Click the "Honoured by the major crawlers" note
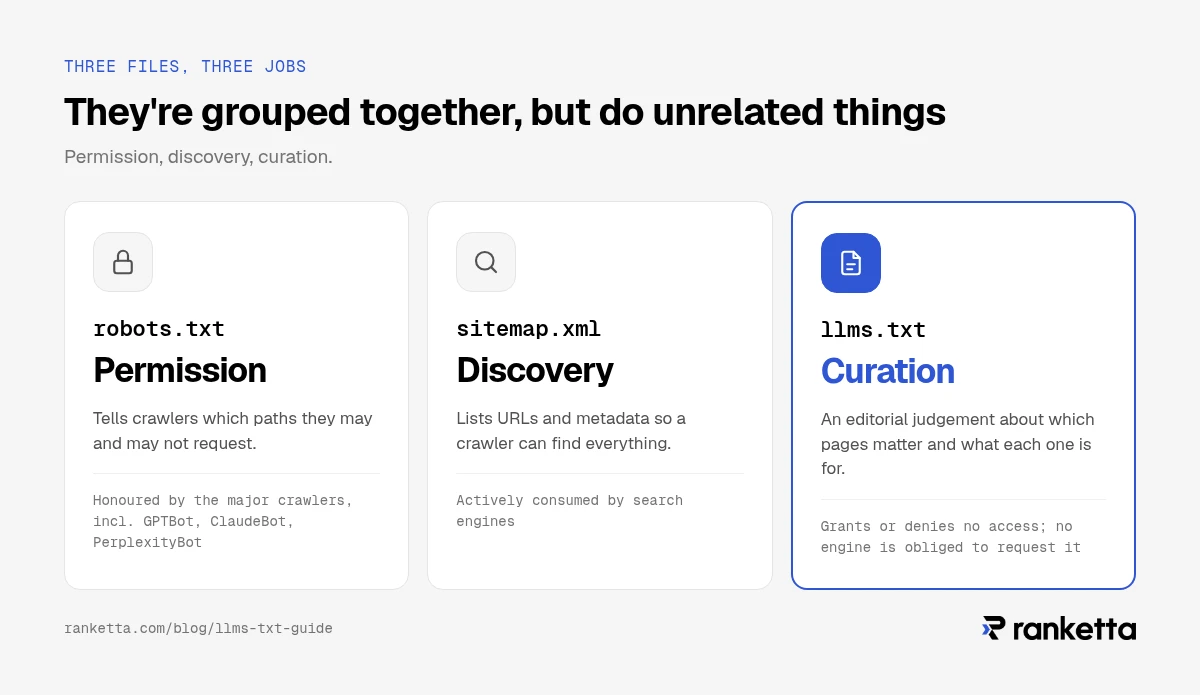 223,521
